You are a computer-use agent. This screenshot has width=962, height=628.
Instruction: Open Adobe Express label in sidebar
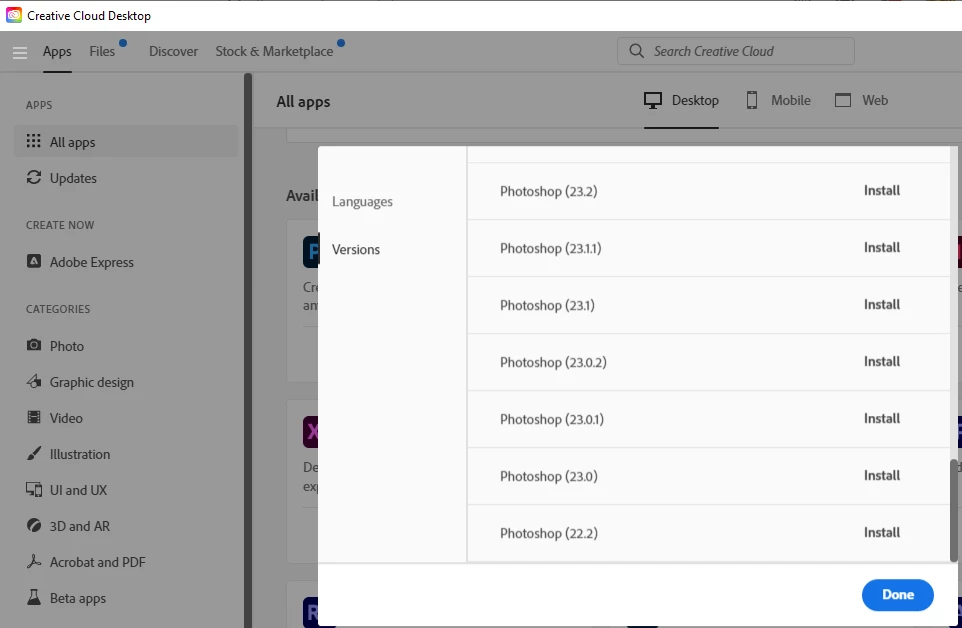(x=91, y=262)
